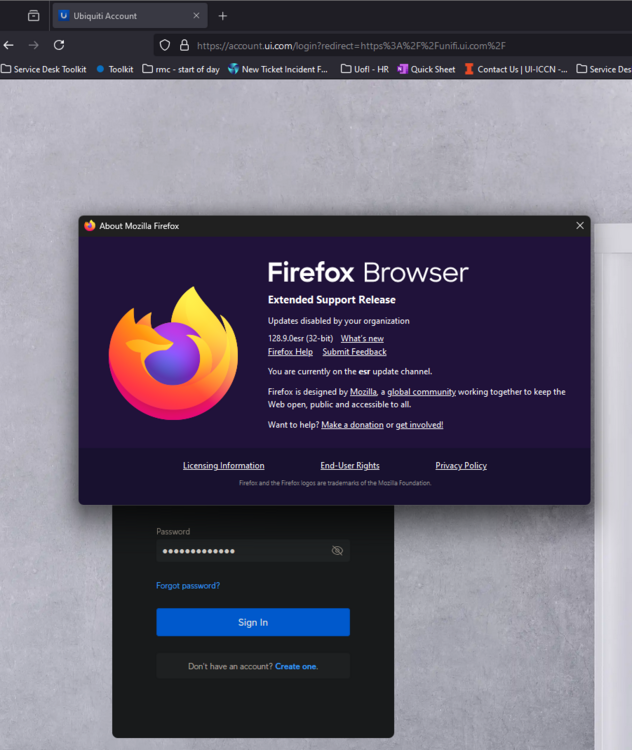This screenshot has width=632, height=750.
Task: Click the Updates disabled by your organization text
Action: 339,320
